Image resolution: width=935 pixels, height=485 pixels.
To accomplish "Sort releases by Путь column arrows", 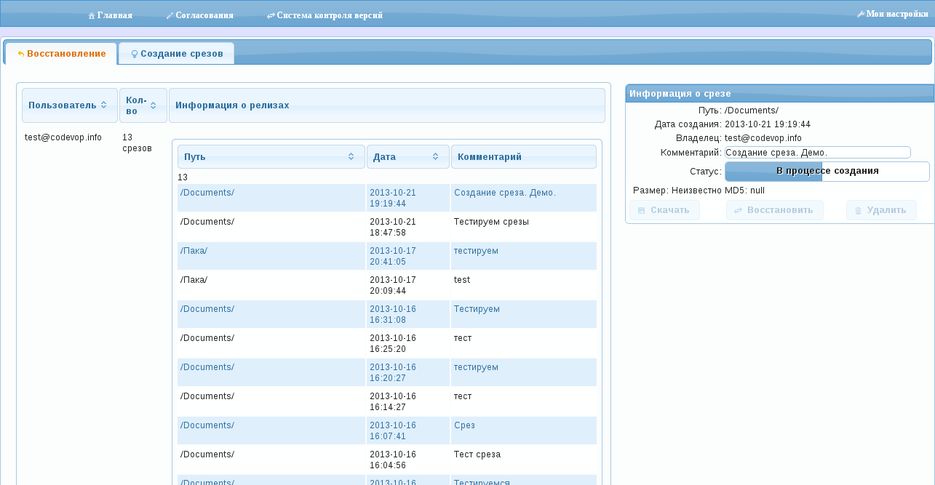I will tap(350, 157).
